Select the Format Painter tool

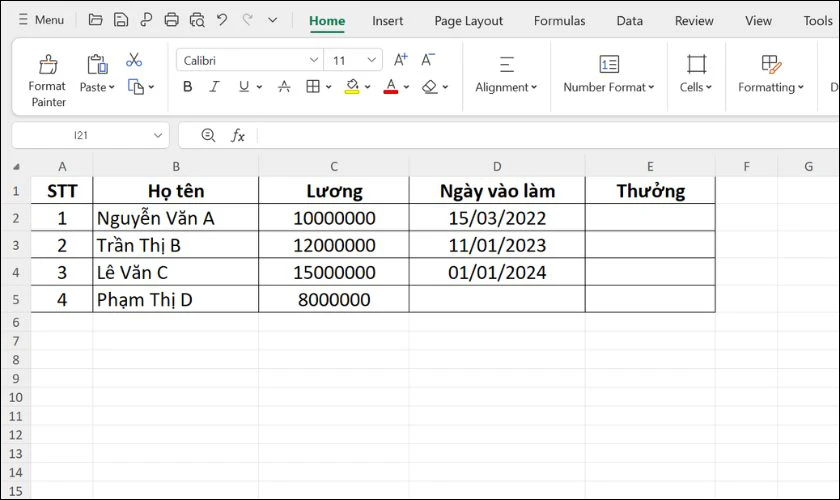coord(48,80)
